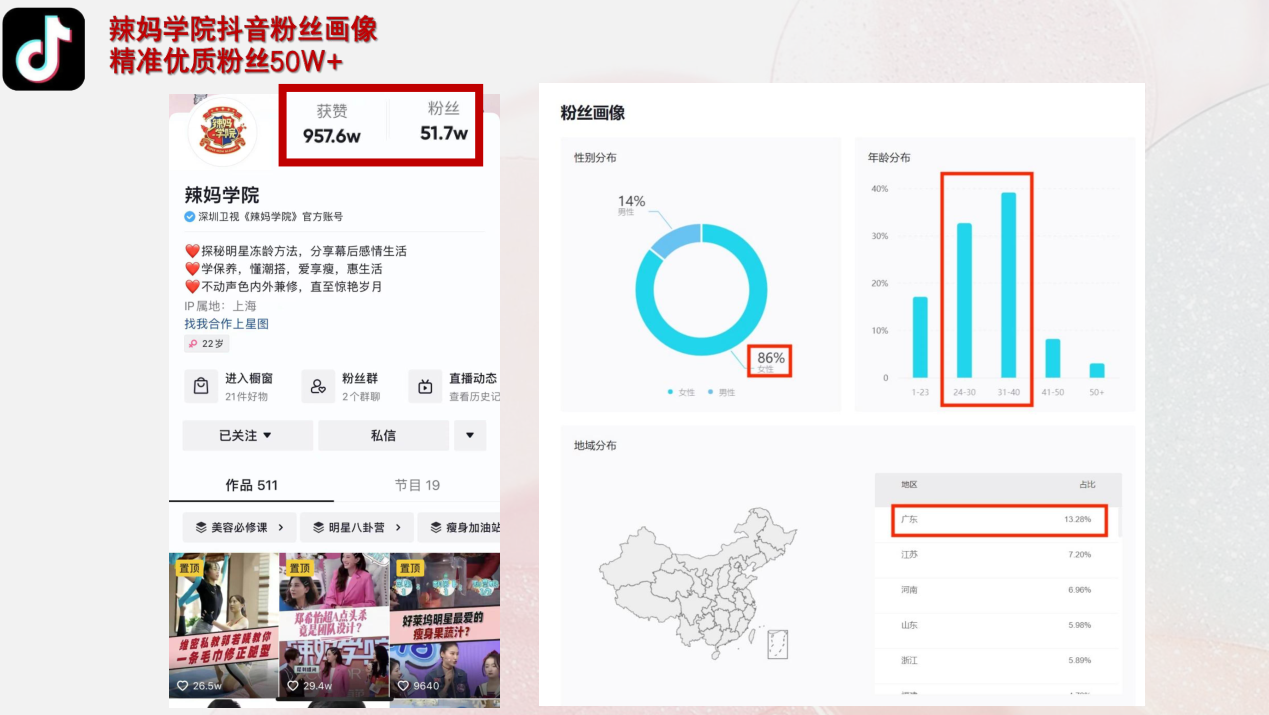Click the 31-40 age bar in chart

pyautogui.click(x=1008, y=285)
